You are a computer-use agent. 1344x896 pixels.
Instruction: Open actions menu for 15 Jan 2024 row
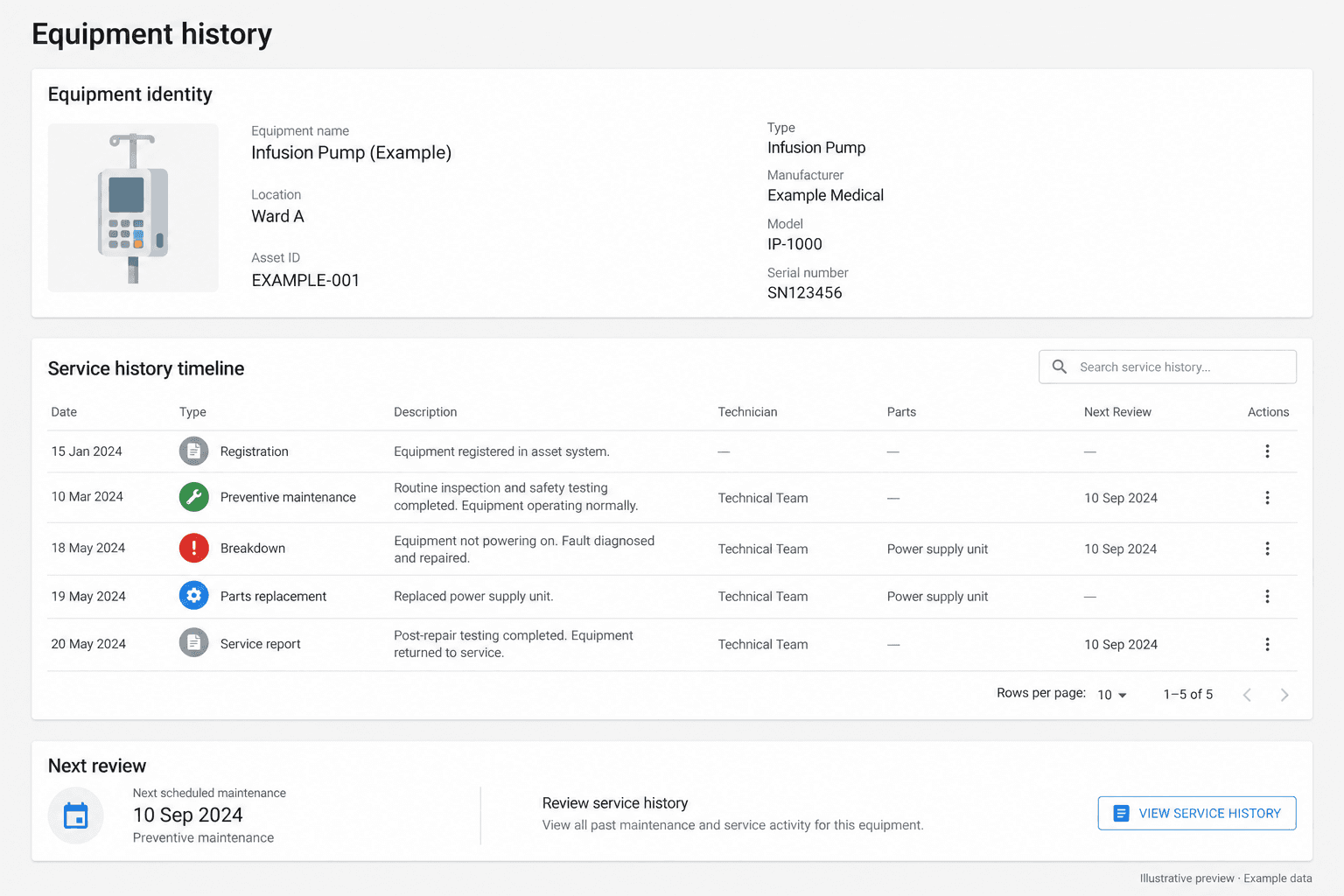pyautogui.click(x=1267, y=451)
